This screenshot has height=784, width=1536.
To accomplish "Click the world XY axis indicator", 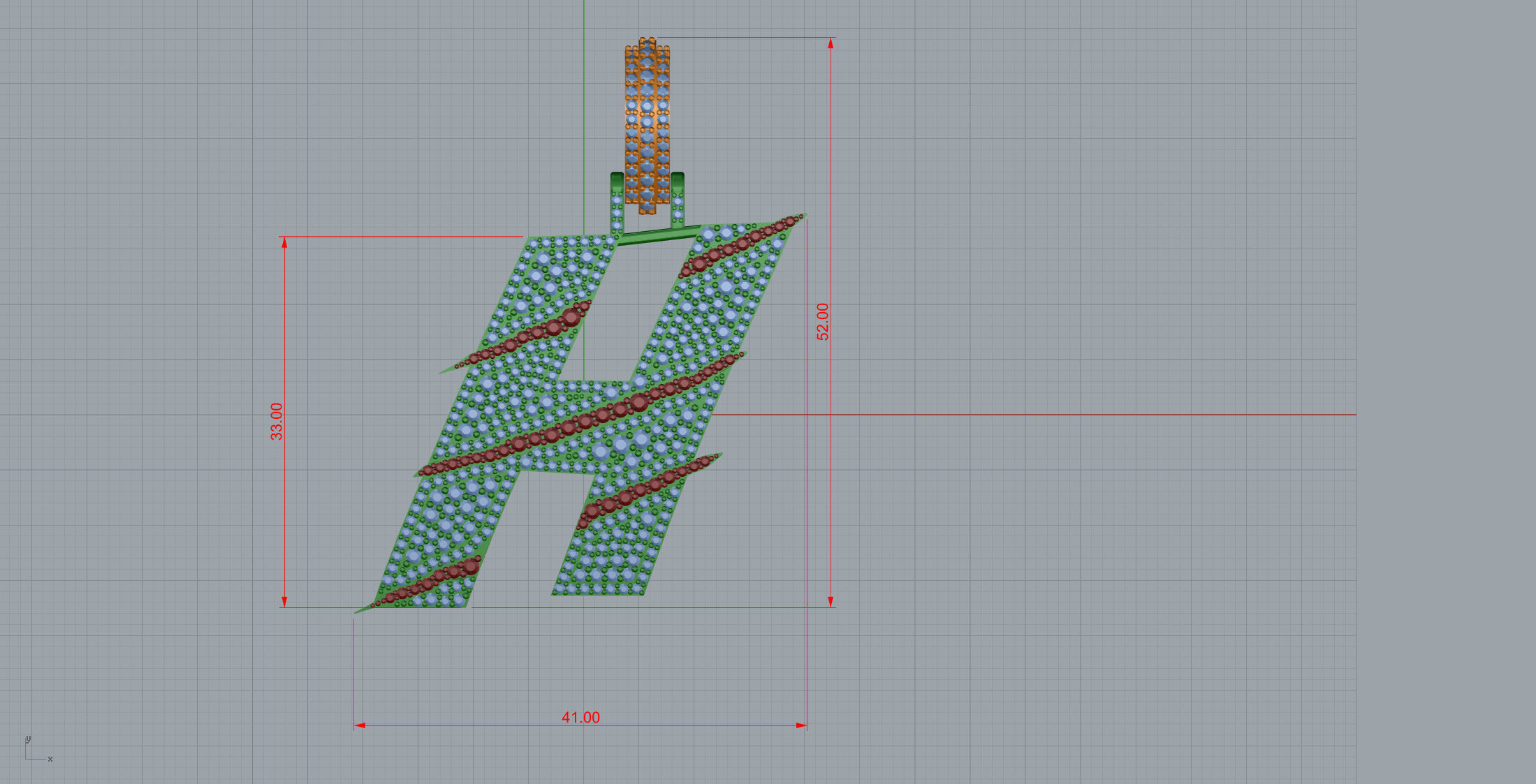I will click(38, 749).
